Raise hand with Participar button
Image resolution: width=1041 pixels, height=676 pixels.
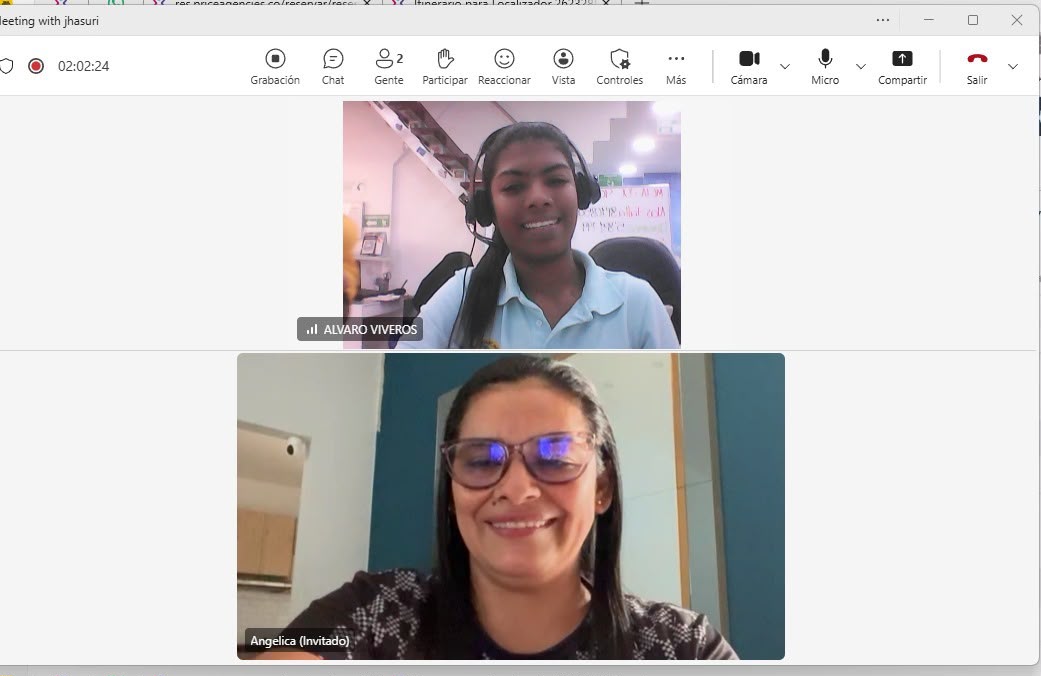click(x=445, y=66)
